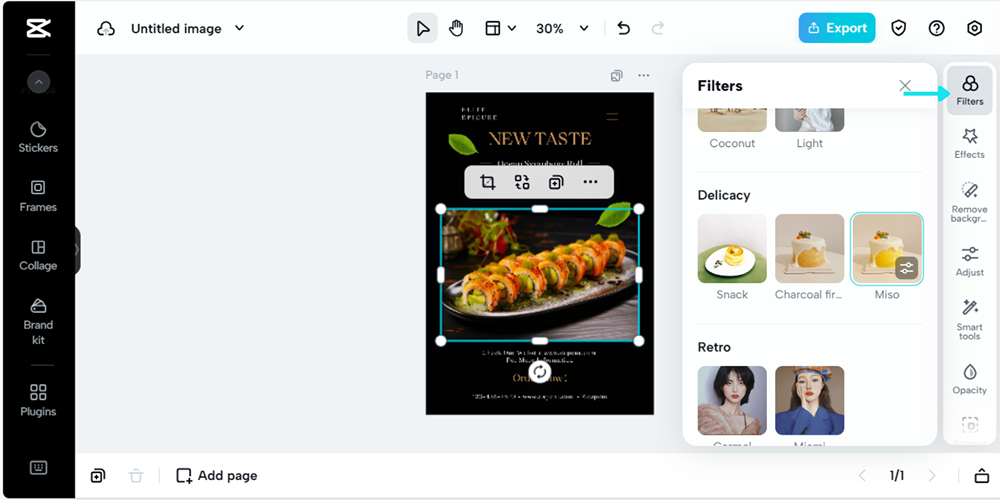Open the layout resize icon
This screenshot has height=500, width=1000.
click(x=492, y=28)
